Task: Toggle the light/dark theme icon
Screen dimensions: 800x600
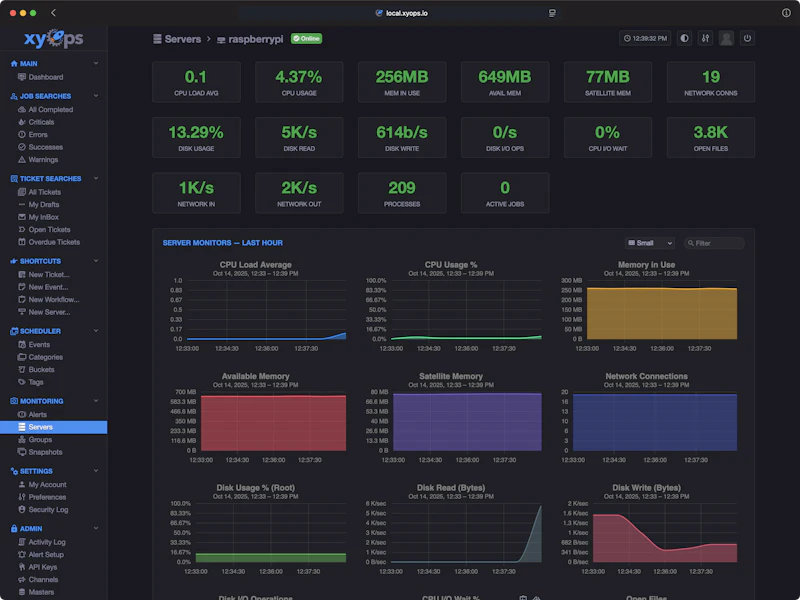Action: [x=684, y=38]
